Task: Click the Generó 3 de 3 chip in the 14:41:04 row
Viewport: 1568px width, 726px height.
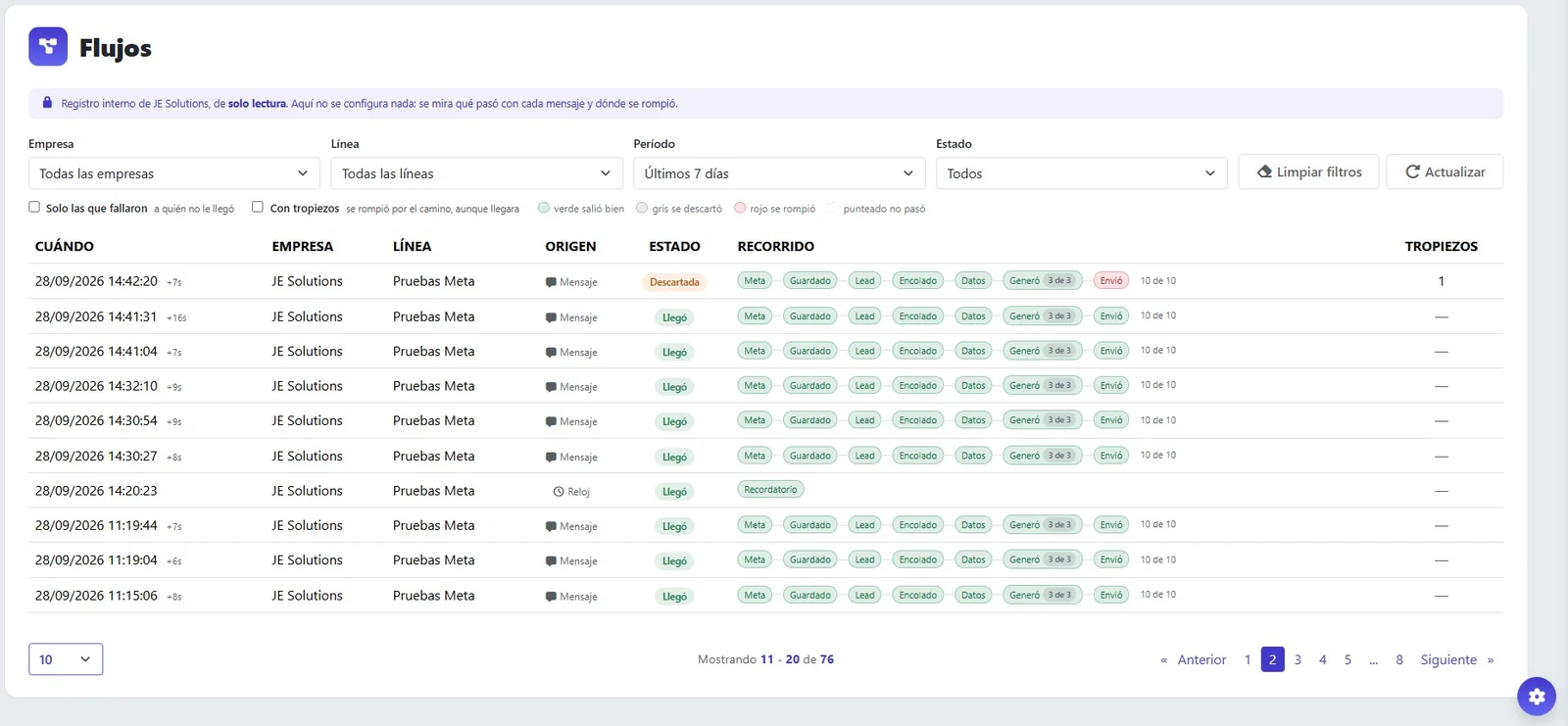Action: coord(1043,351)
